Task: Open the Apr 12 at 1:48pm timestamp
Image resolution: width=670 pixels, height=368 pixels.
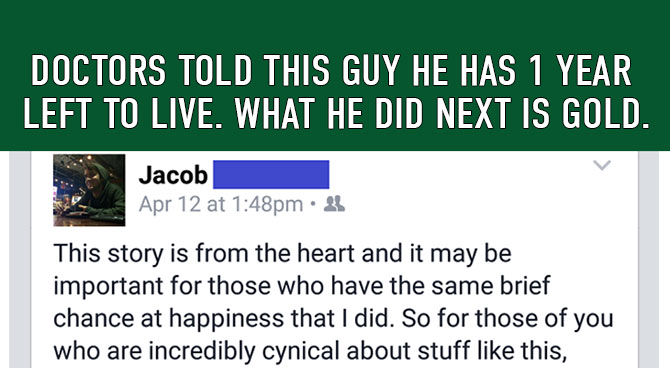Action: [221, 204]
